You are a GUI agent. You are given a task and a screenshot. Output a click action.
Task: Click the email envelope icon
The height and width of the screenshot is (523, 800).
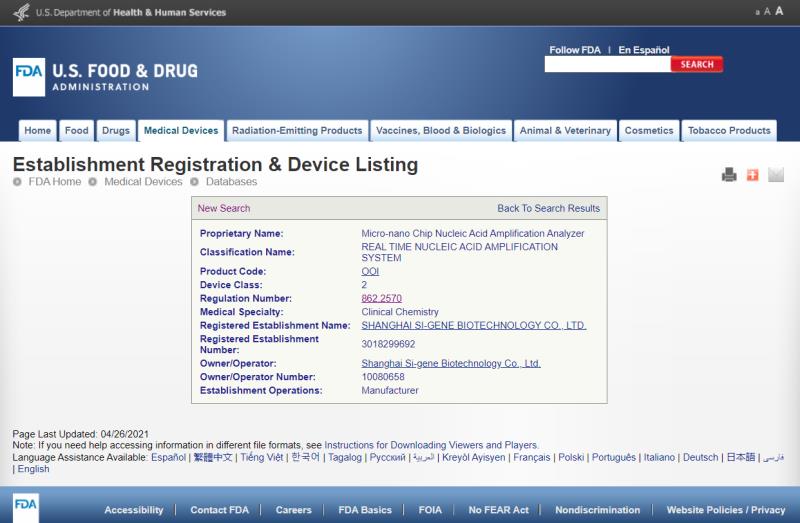point(776,175)
